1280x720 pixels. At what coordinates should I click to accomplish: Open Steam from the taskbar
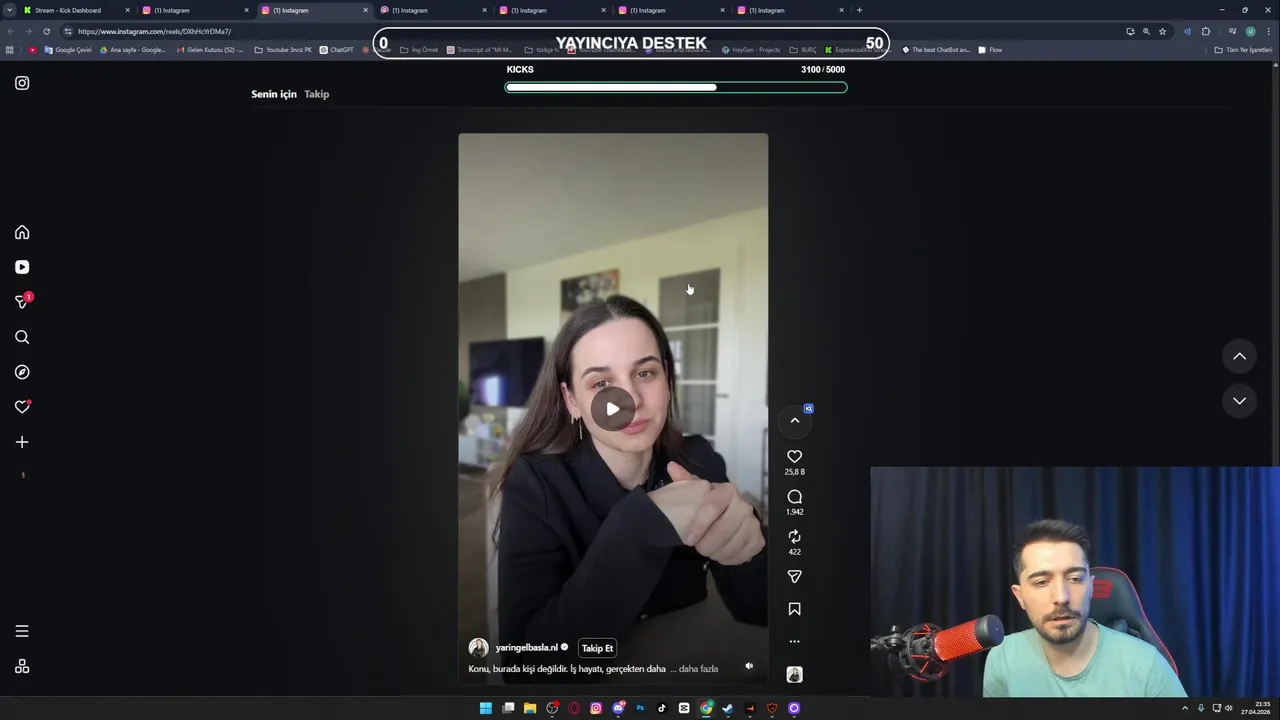(728, 708)
